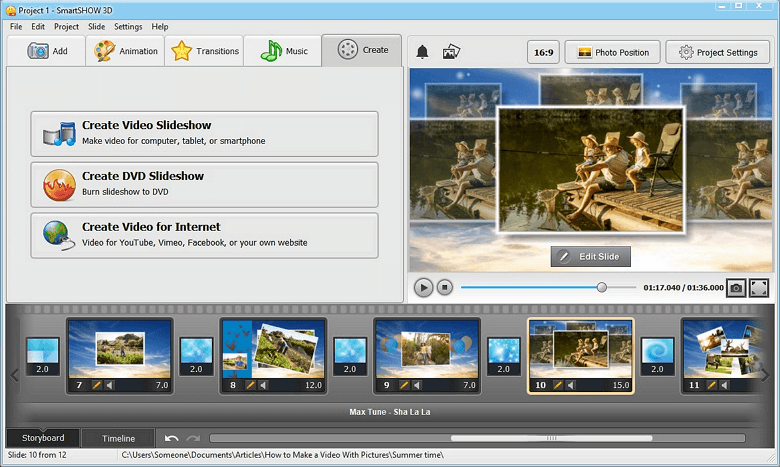Switch to Storyboard view
This screenshot has height=467, width=780.
tap(43, 438)
